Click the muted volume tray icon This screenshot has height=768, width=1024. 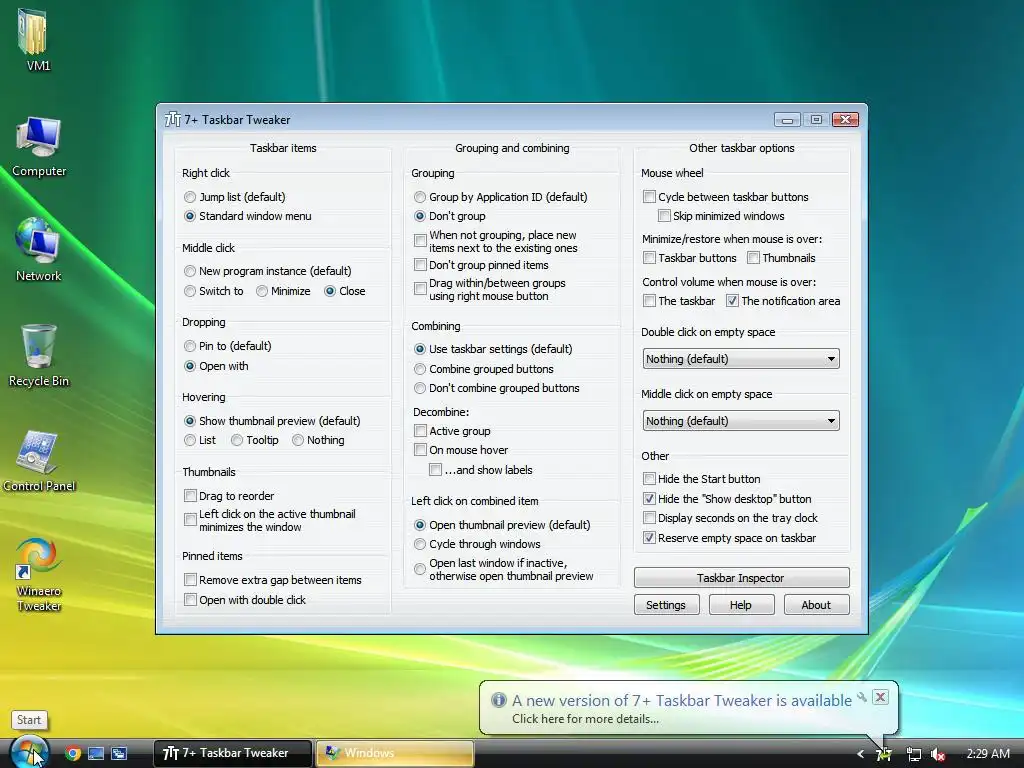(938, 754)
